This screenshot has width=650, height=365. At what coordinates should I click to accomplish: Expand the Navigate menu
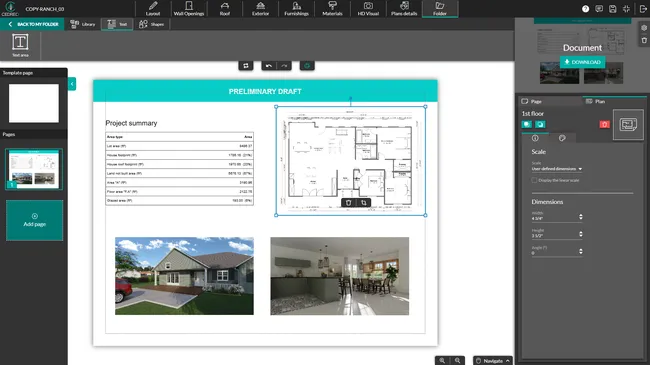(x=493, y=361)
